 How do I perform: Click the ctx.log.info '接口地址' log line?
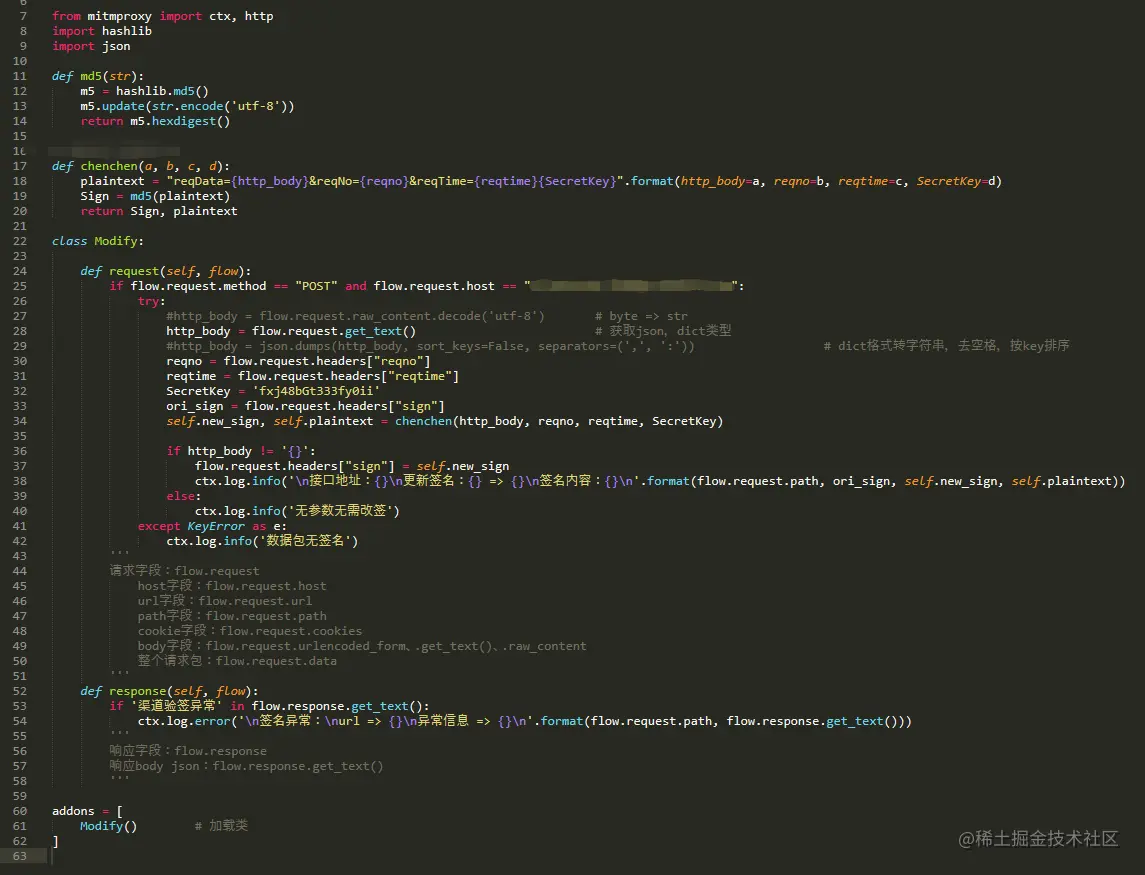point(659,481)
